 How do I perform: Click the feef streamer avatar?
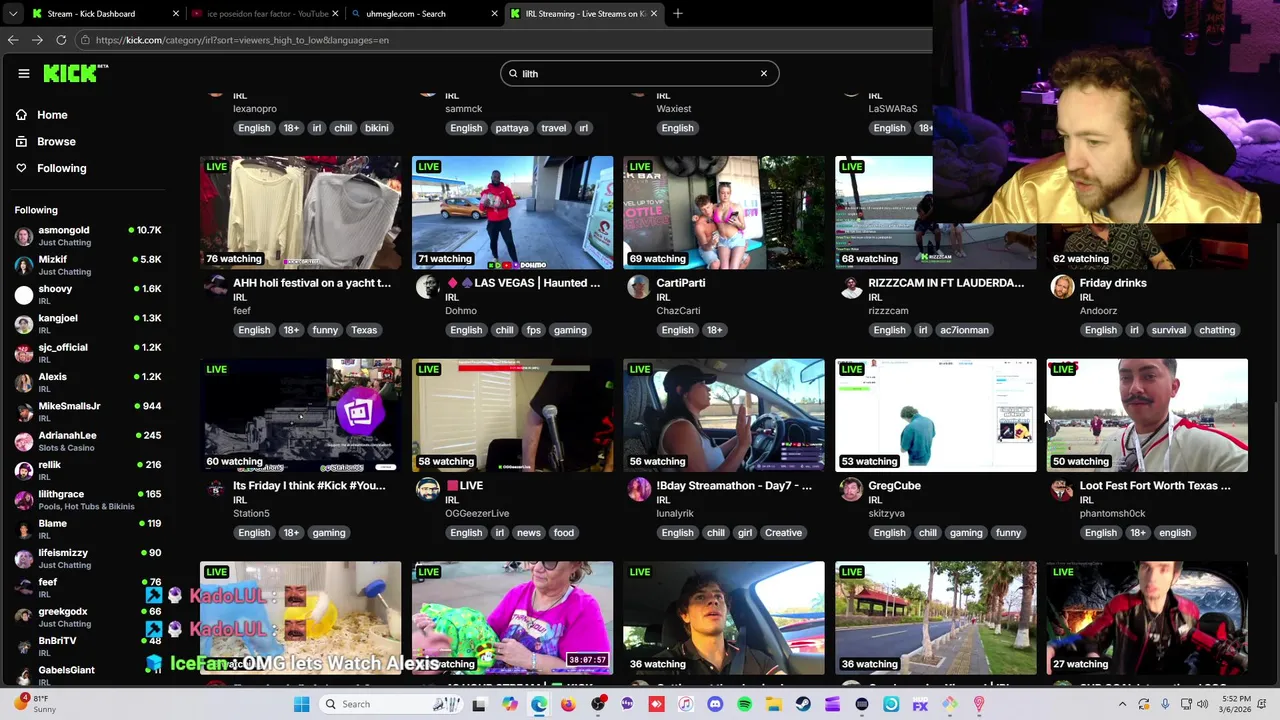click(x=215, y=289)
